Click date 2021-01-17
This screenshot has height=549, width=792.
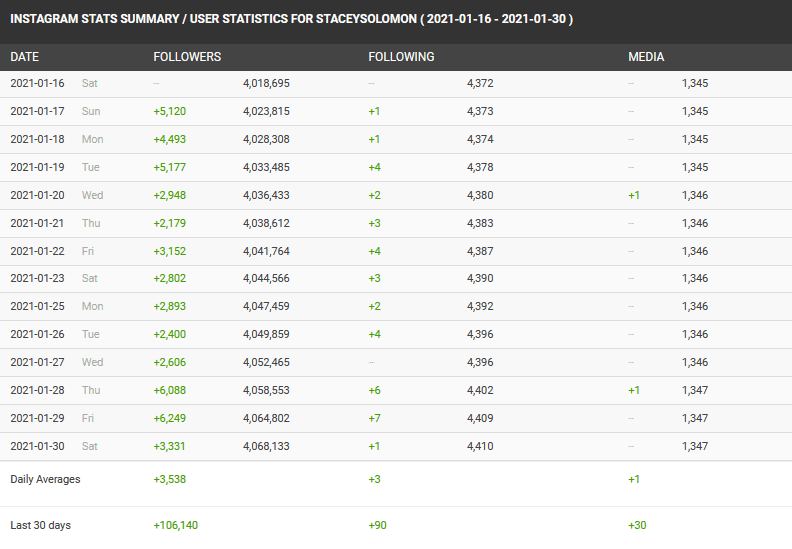(37, 111)
